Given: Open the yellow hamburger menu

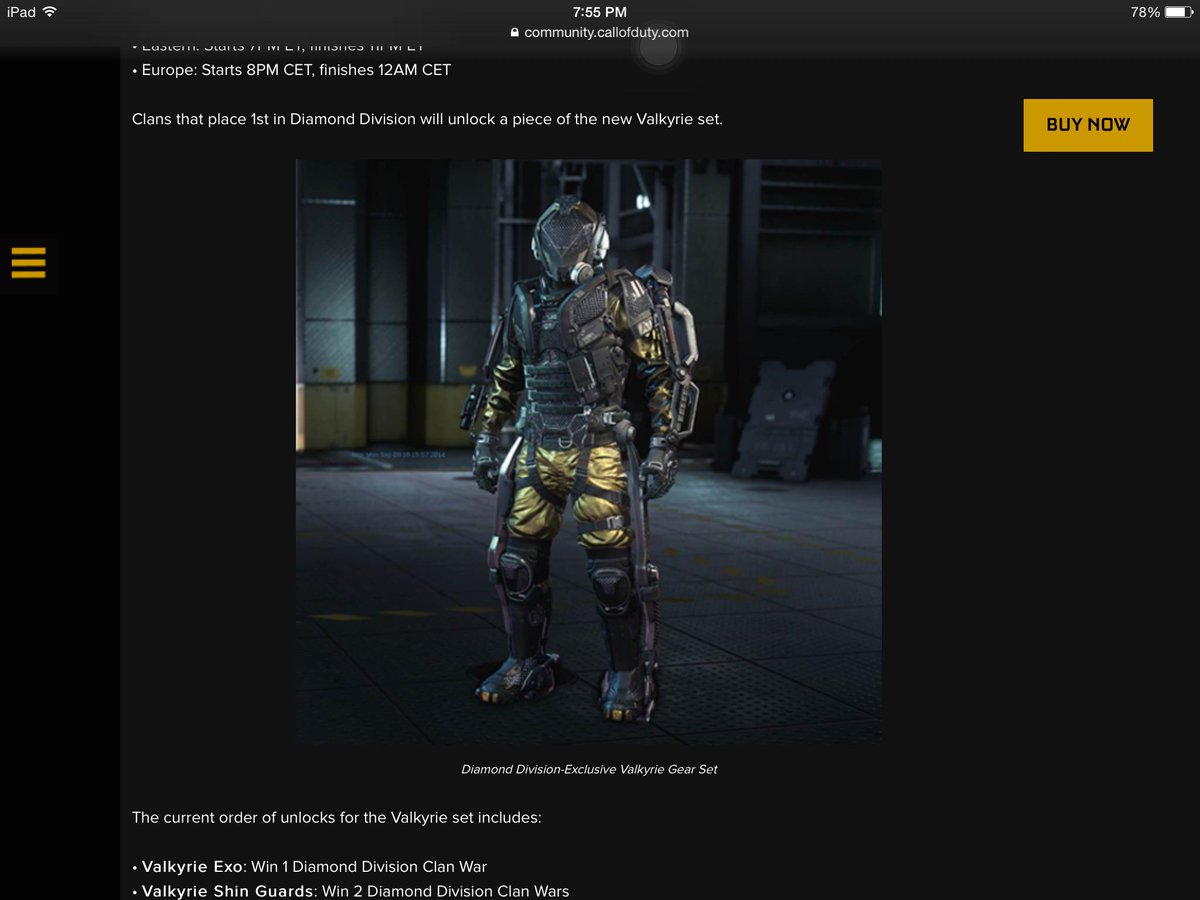Looking at the screenshot, I should pos(28,262).
